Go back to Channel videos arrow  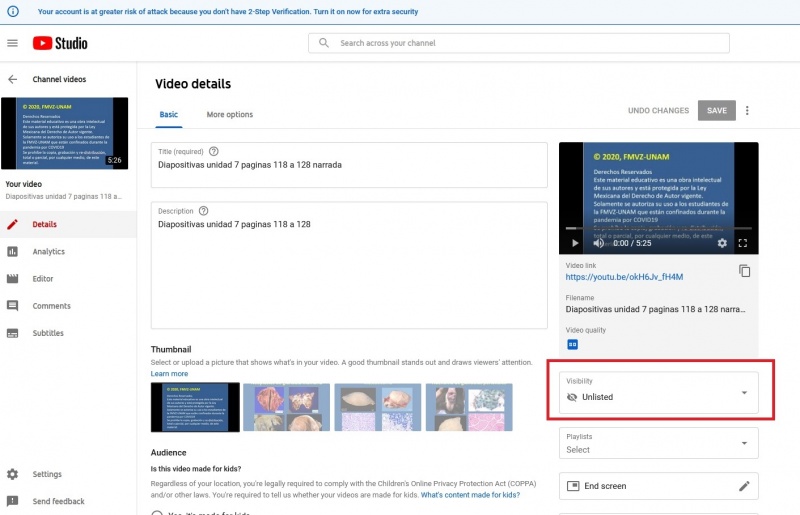tap(12, 79)
